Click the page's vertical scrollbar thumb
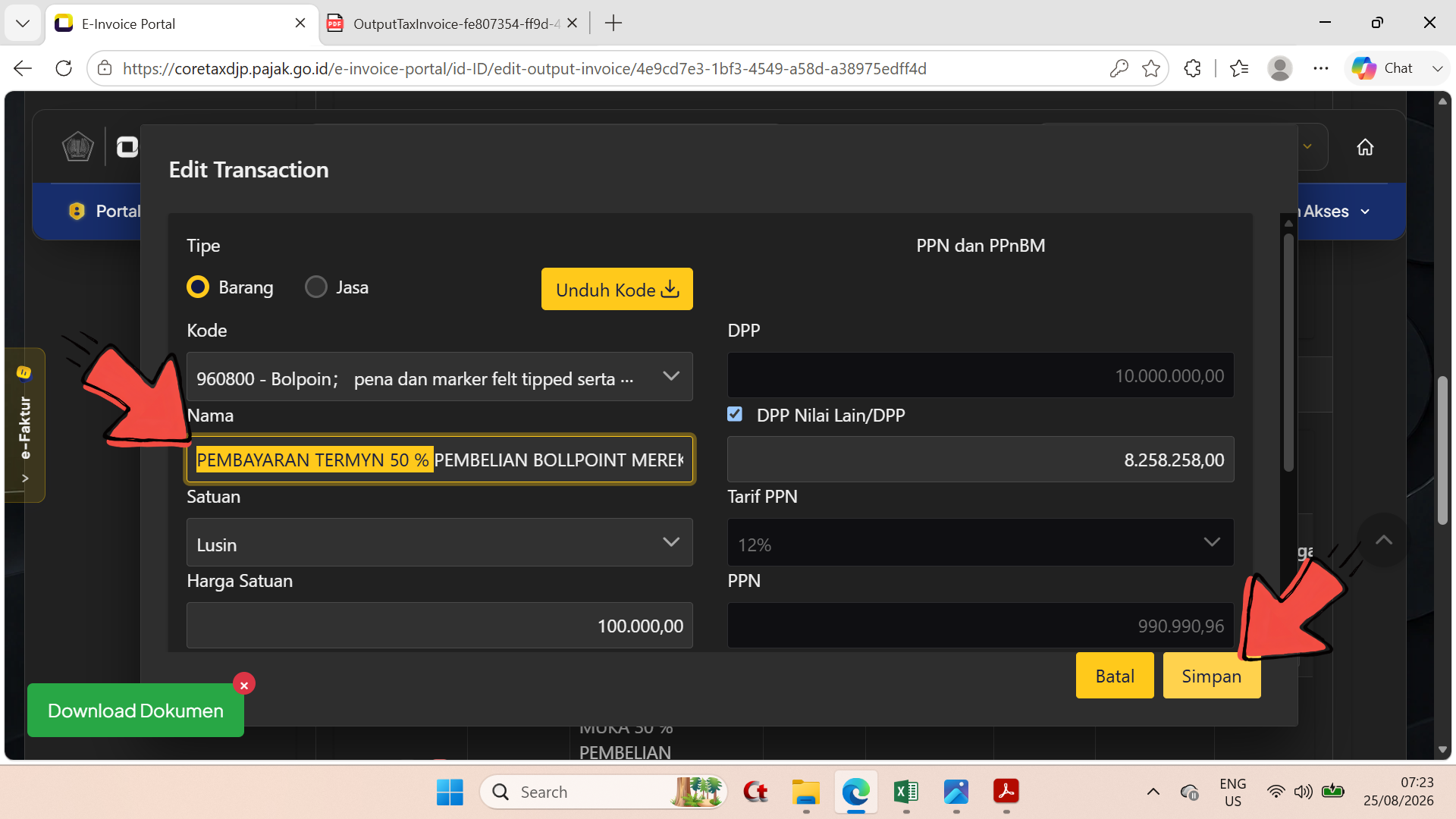The width and height of the screenshot is (1456, 819). pyautogui.click(x=1442, y=450)
